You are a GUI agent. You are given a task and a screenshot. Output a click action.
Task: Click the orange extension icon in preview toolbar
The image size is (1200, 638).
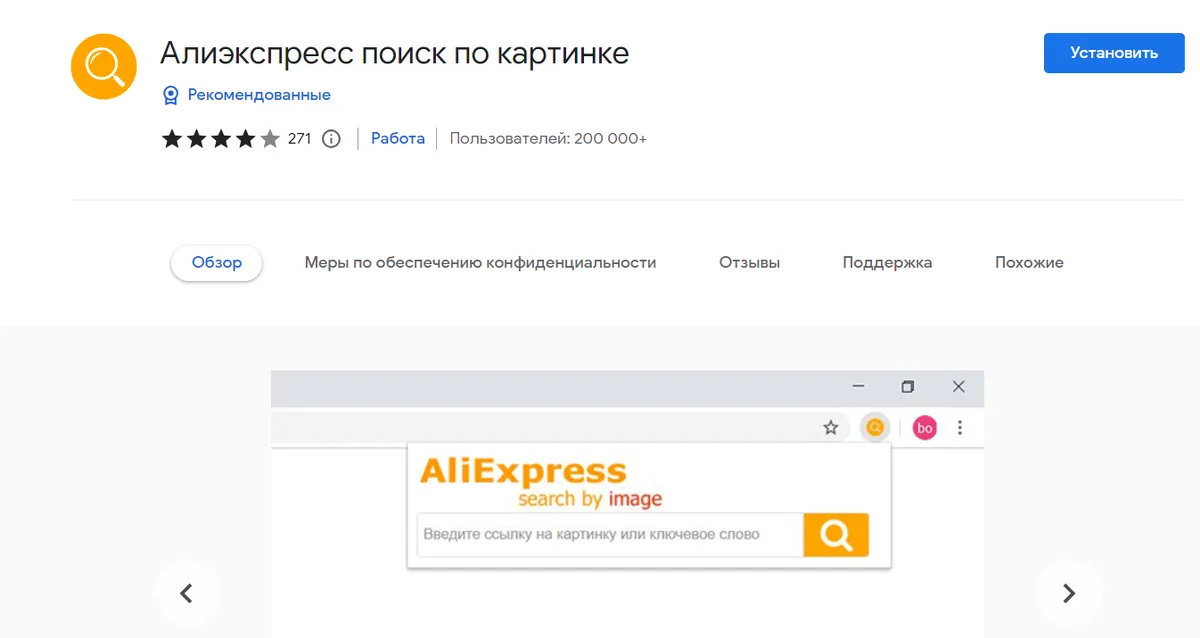pos(874,428)
